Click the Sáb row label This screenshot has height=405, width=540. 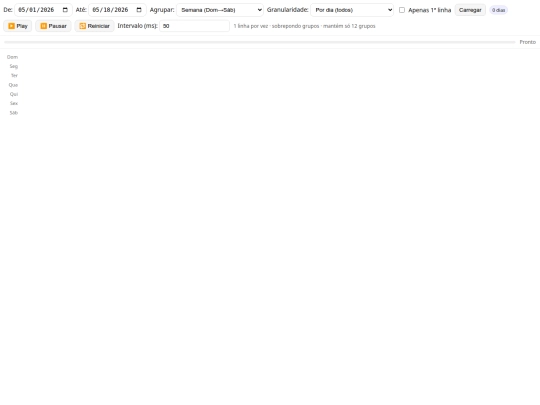pyautogui.click(x=14, y=113)
